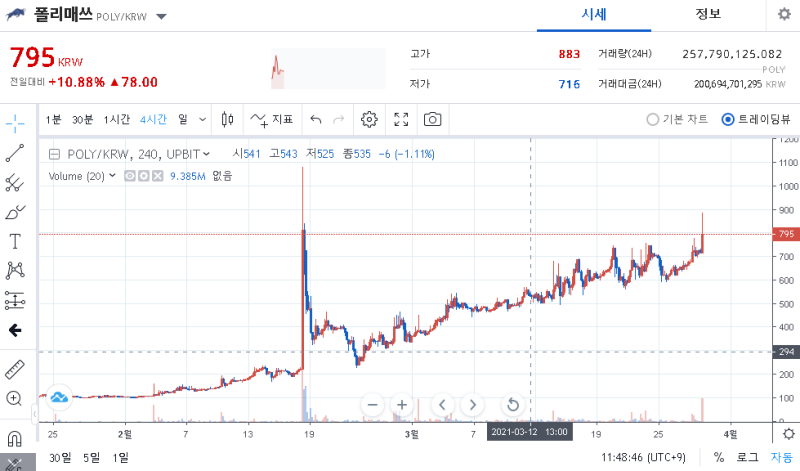Screen dimensions: 800x471
Task: Click the 883 high price value
Action: [569, 54]
